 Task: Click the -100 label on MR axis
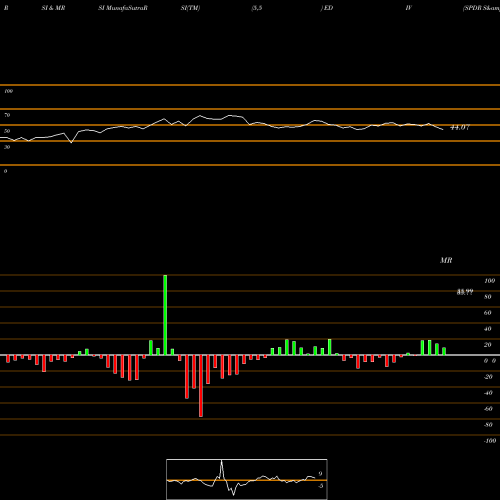[490, 441]
